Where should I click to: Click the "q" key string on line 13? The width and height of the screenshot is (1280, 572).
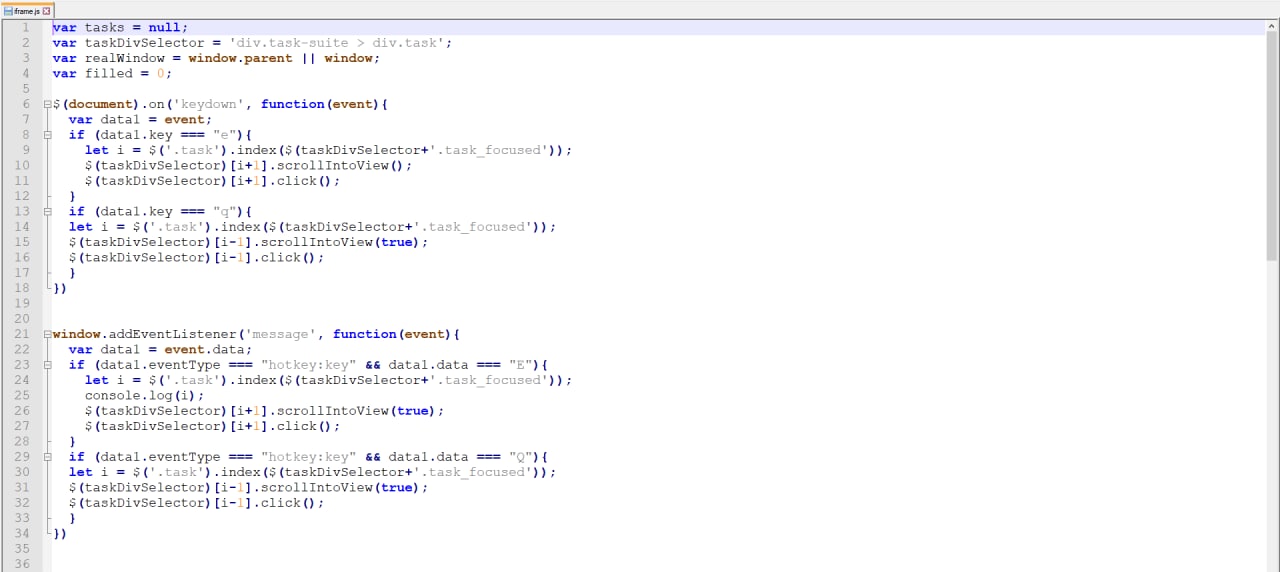tap(224, 212)
